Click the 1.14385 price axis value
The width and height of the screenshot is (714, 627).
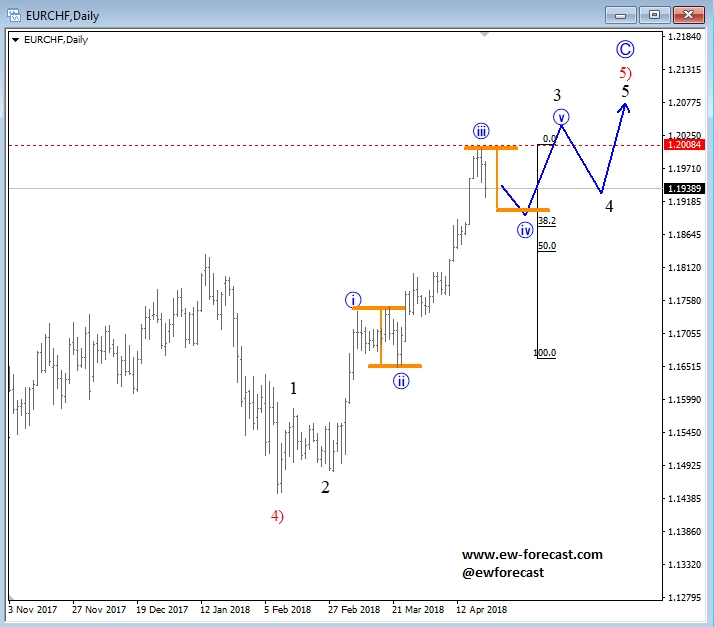pyautogui.click(x=684, y=499)
